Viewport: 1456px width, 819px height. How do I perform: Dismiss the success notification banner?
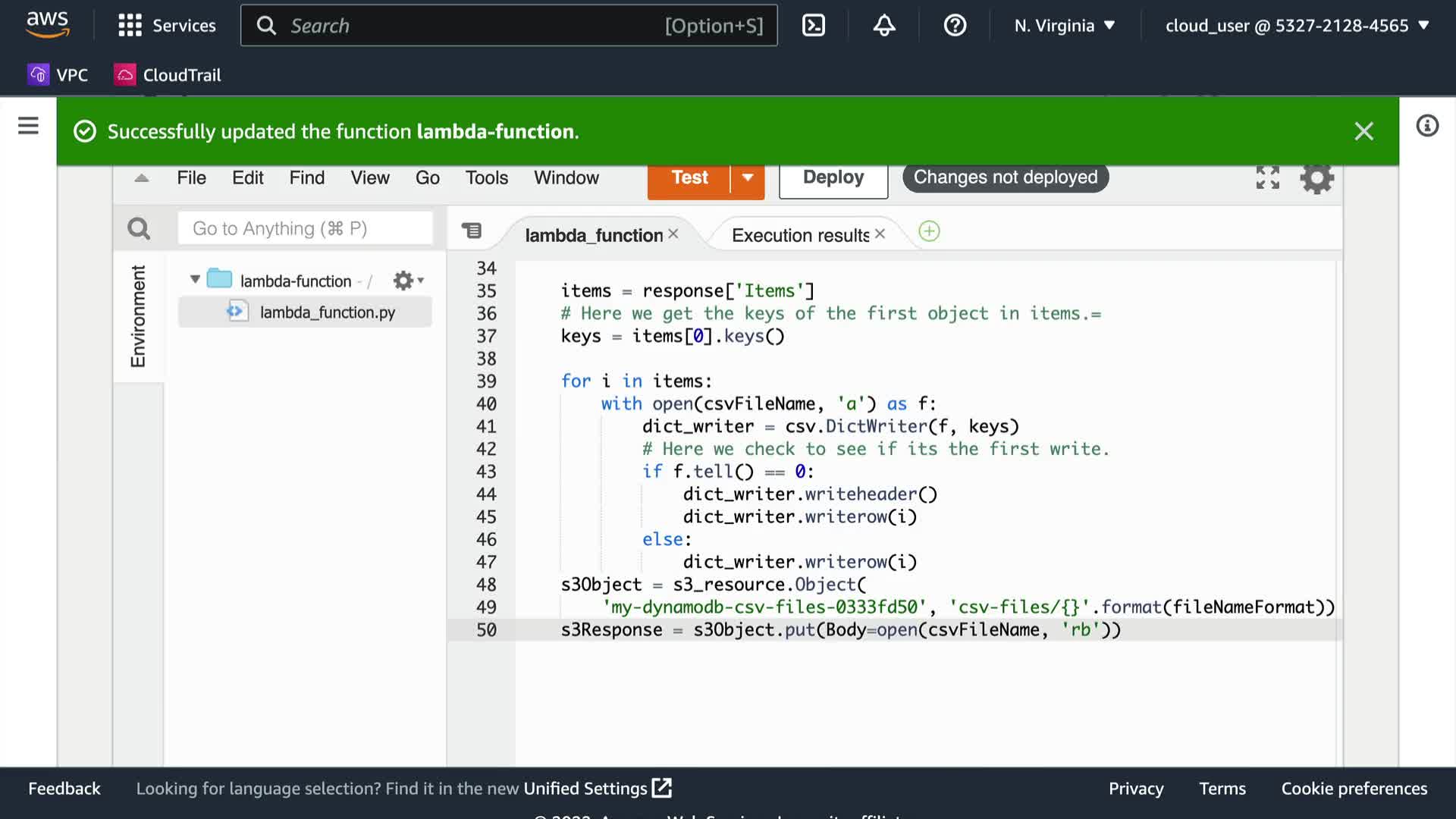pos(1363,131)
